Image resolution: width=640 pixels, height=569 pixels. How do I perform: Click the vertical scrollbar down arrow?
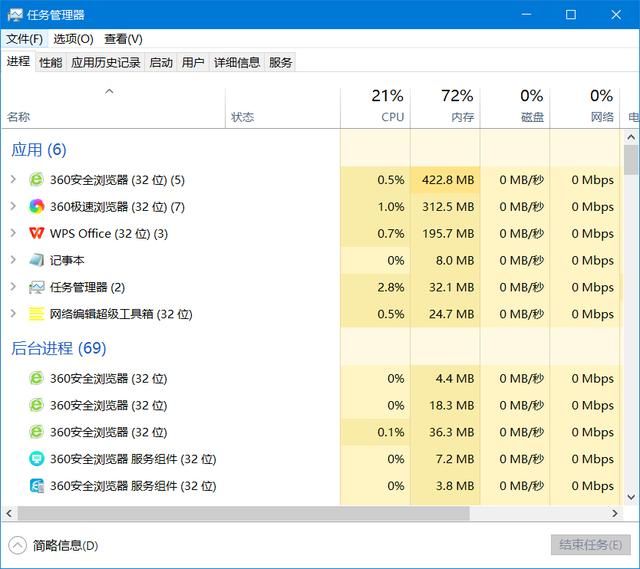coord(631,497)
